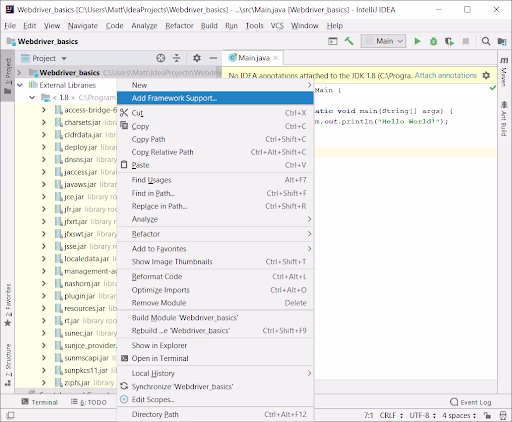Open the 6: TODO tool window
The width and height of the screenshot is (512, 422).
(x=89, y=402)
